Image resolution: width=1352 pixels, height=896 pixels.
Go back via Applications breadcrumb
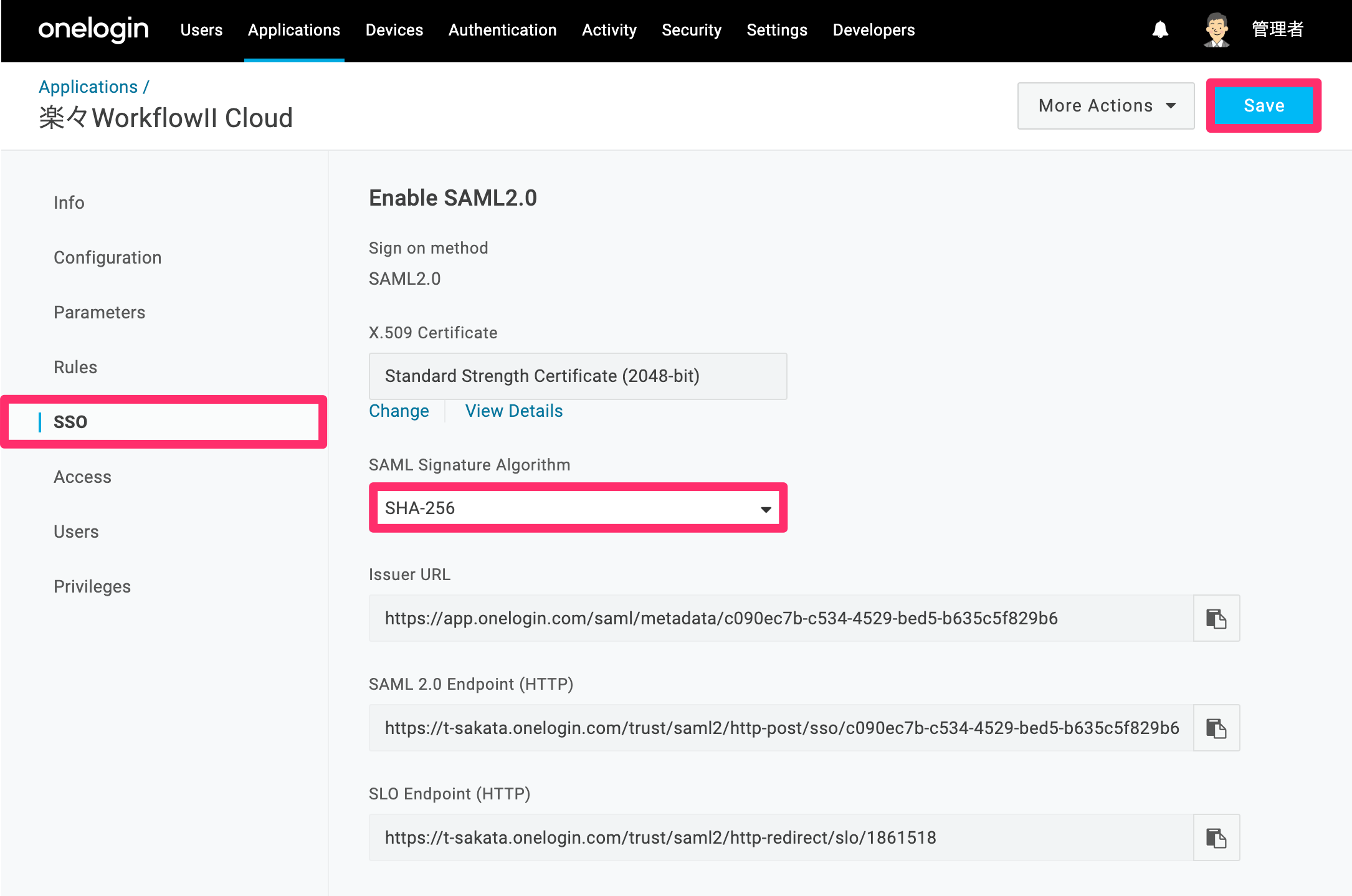pos(88,87)
